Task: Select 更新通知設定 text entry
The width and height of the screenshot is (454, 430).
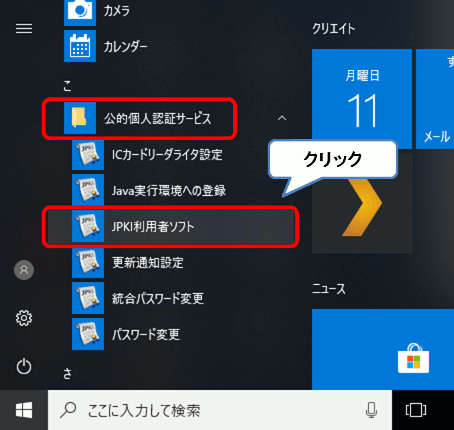Action: [148, 262]
